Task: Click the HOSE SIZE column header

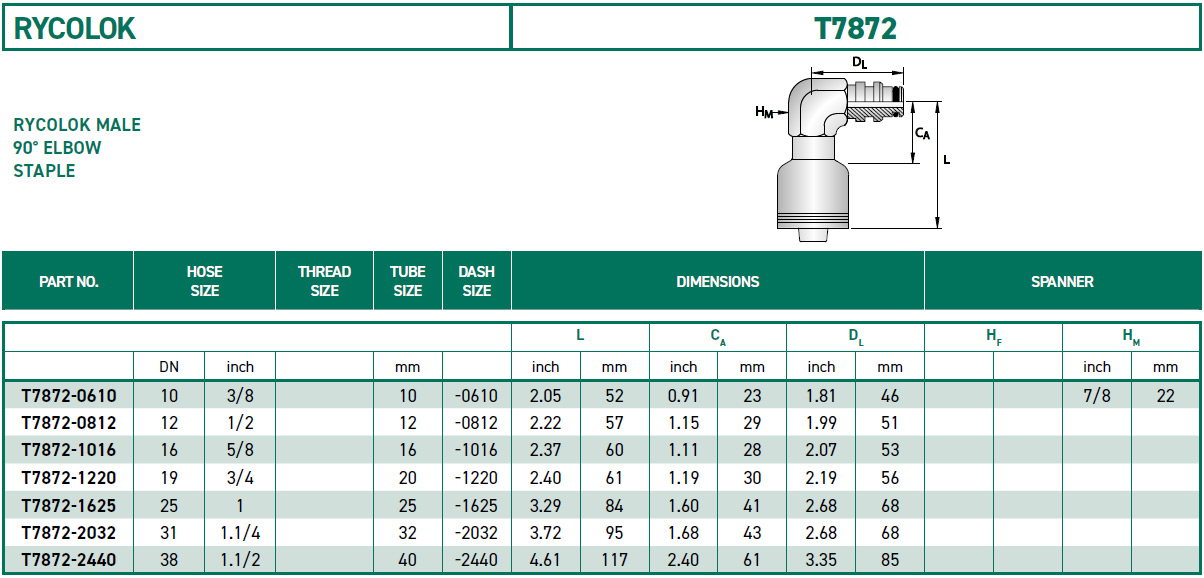Action: pos(204,281)
